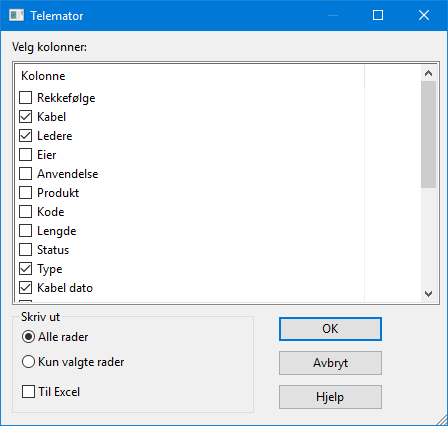
Task: Click the OK button
Action: point(330,329)
